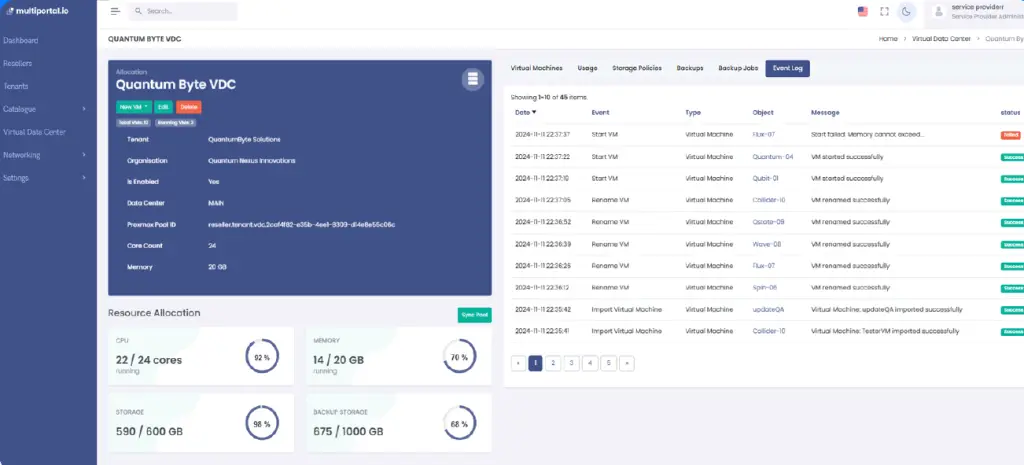The width and height of the screenshot is (1024, 465).
Task: Switch to the Usage tab
Action: 587,68
